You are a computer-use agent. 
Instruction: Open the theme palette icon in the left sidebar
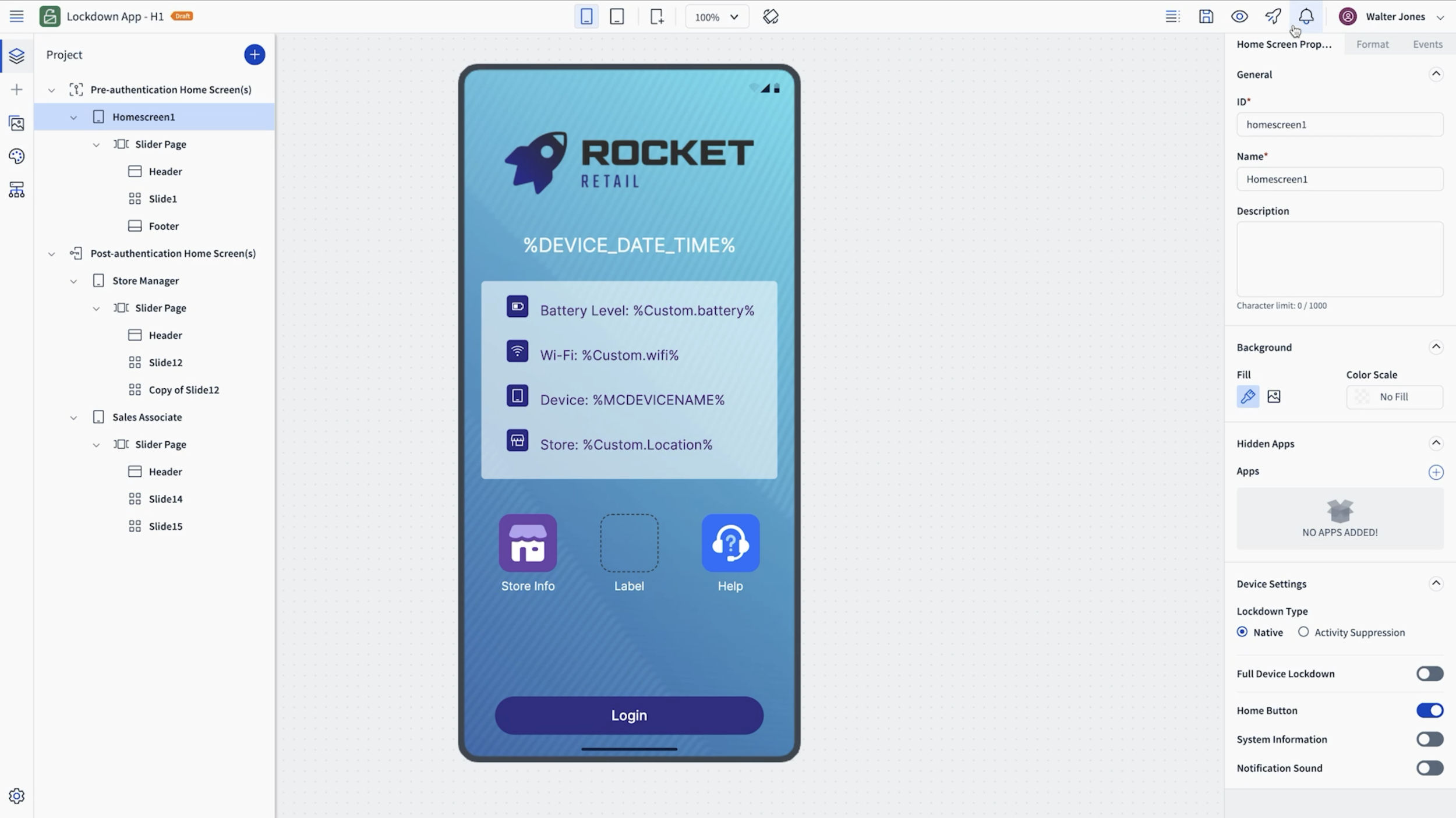click(x=16, y=156)
